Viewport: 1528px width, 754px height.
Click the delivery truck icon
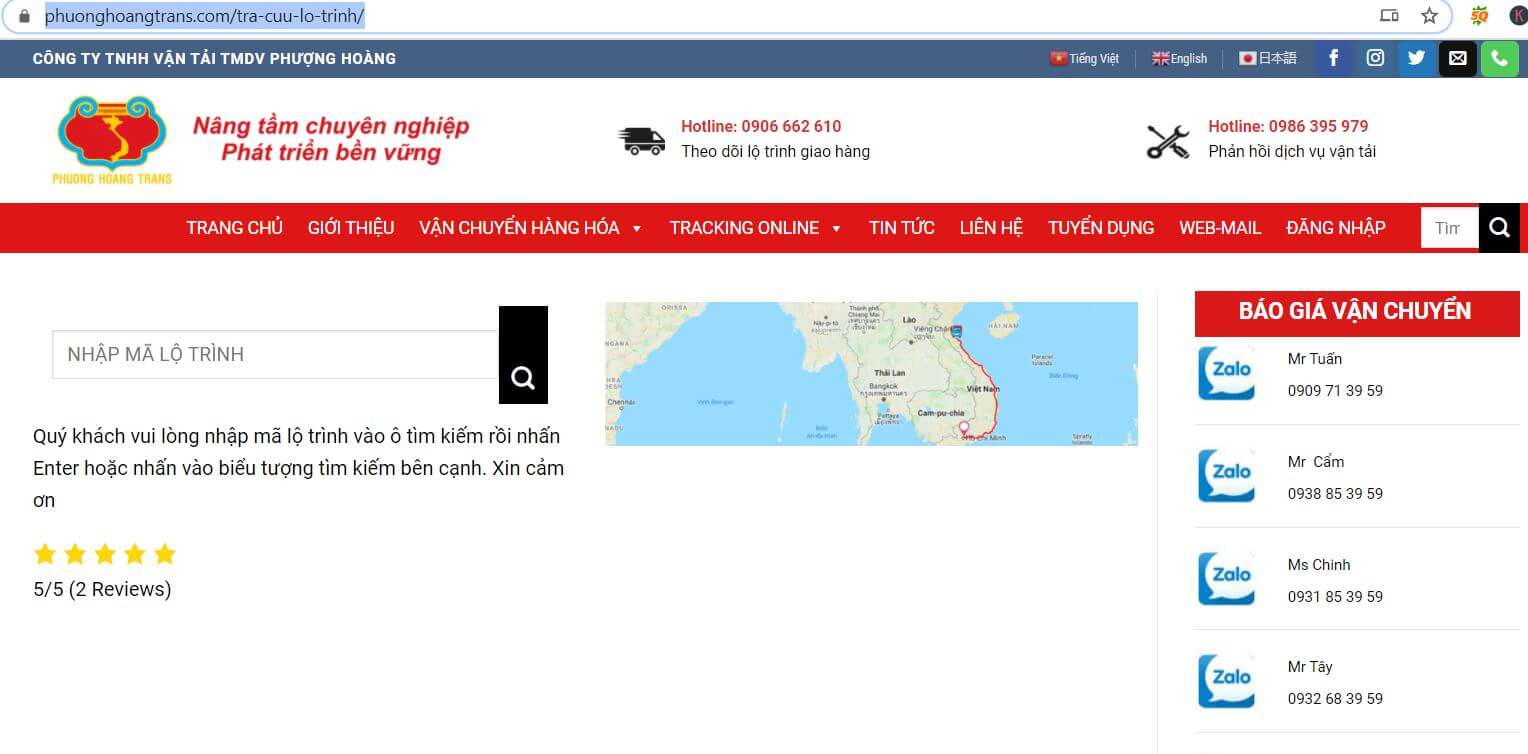coord(642,140)
